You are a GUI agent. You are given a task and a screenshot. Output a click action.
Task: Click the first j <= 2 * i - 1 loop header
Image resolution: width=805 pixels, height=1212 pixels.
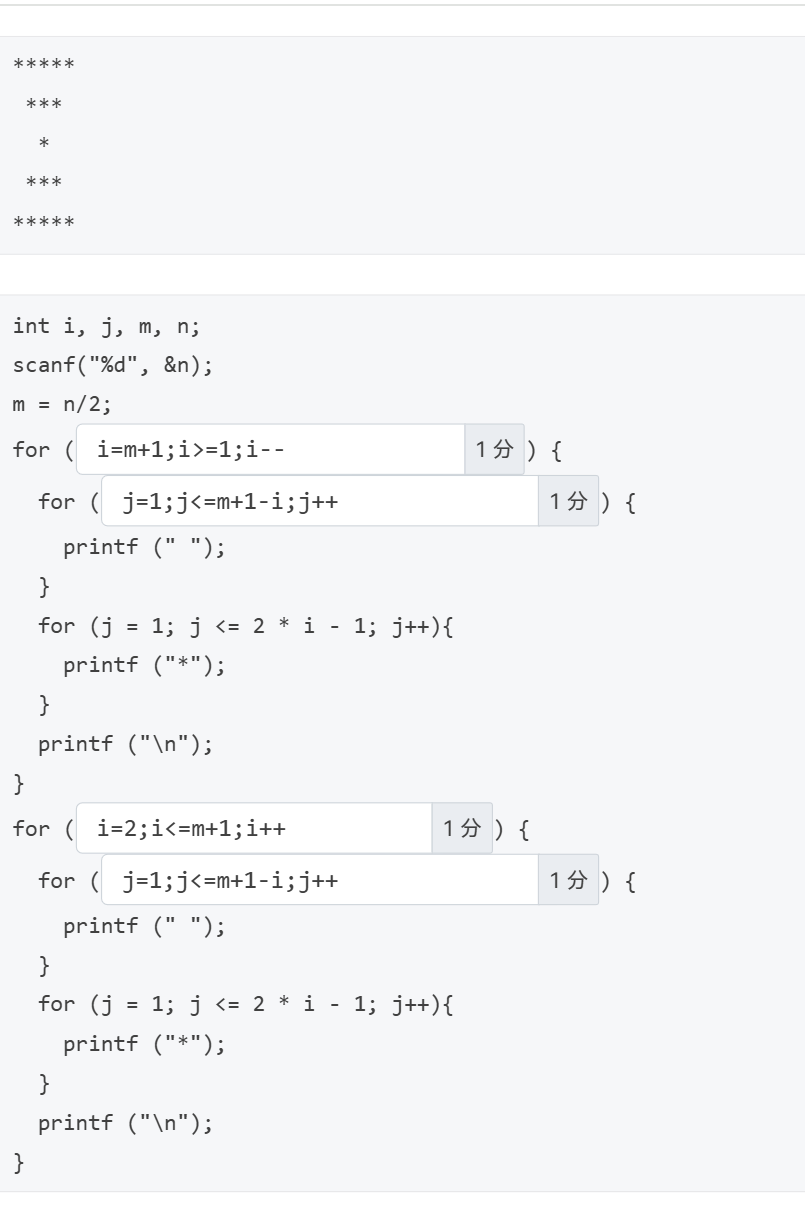246,626
